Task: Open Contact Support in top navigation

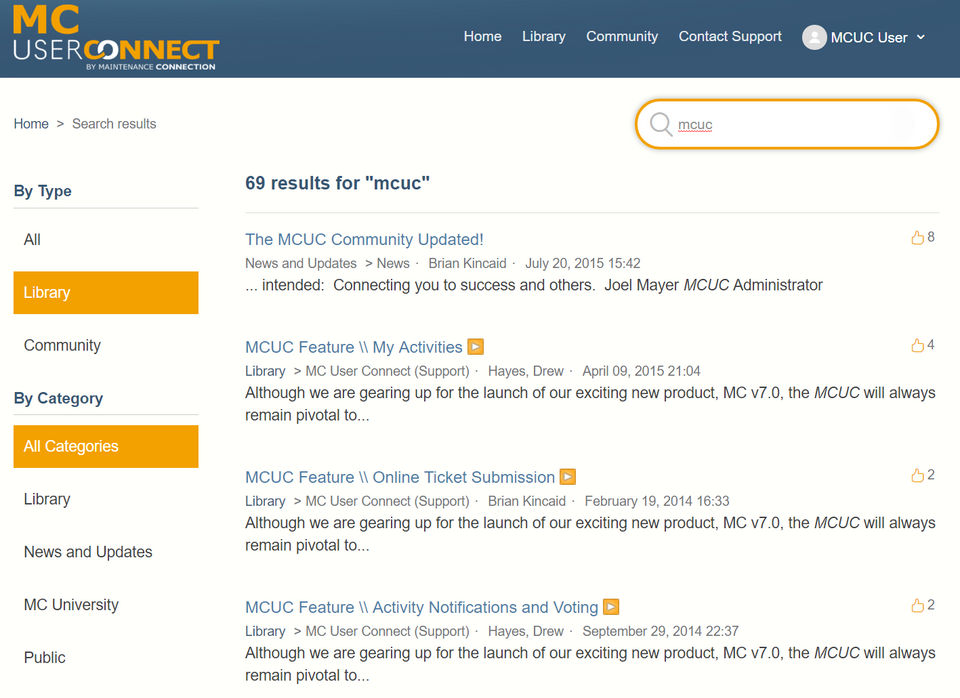Action: [x=730, y=37]
